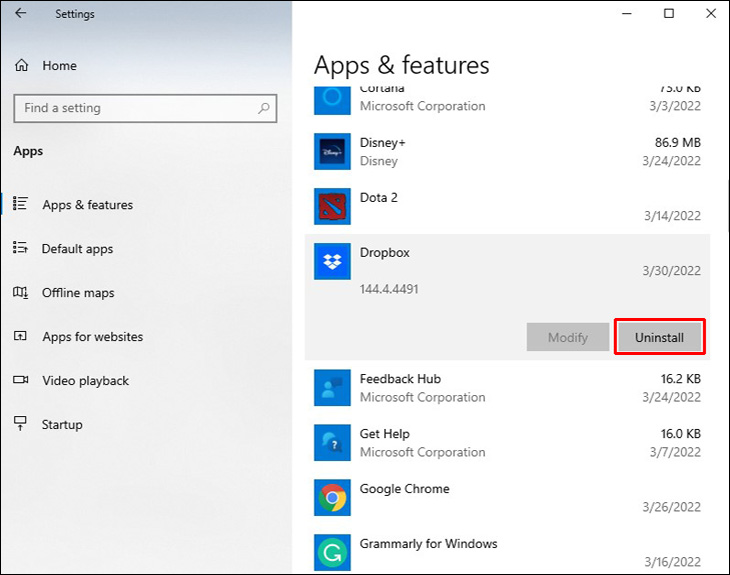Click the Disney+ app icon
Viewport: 730px width, 575px height.
click(x=332, y=151)
